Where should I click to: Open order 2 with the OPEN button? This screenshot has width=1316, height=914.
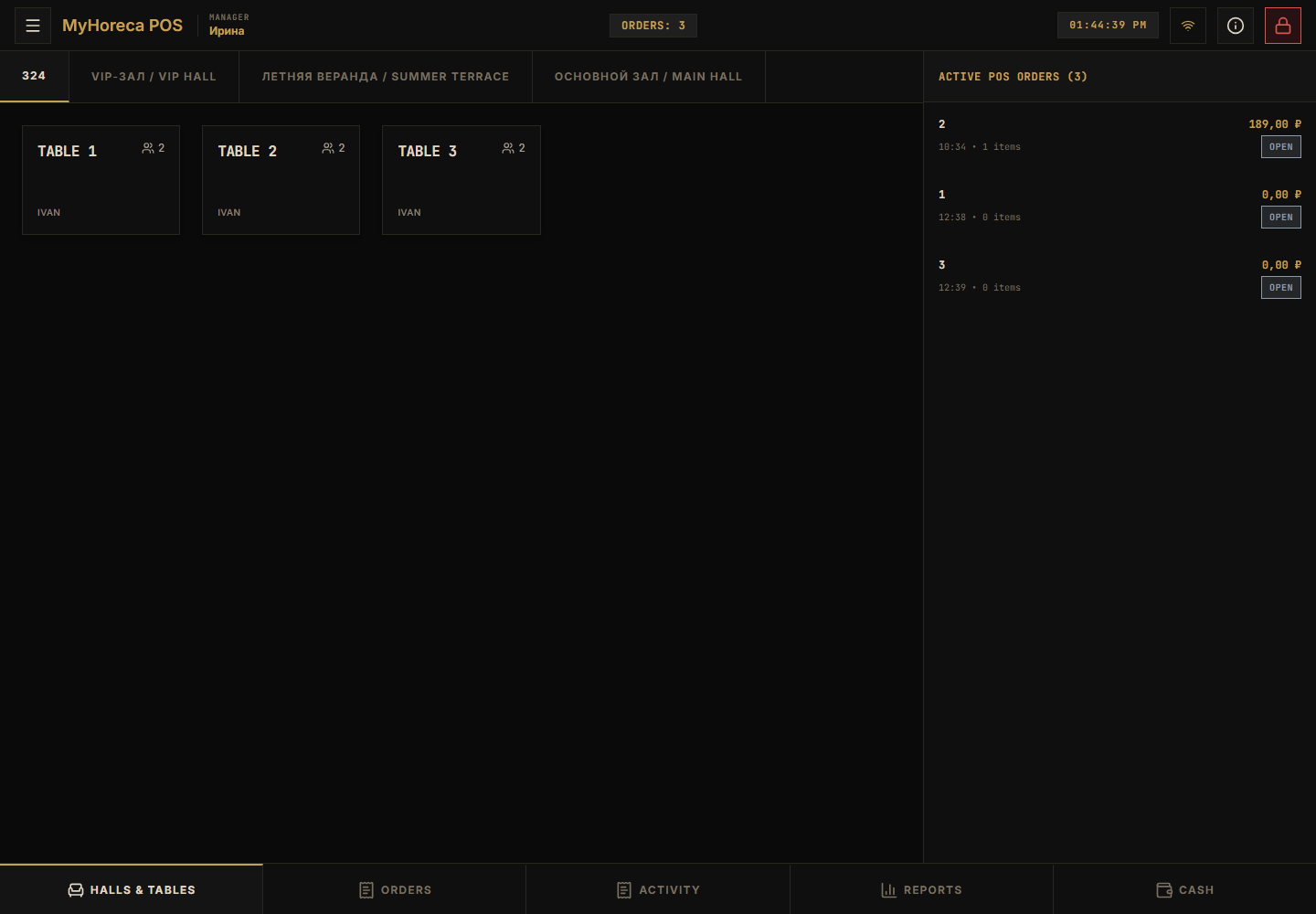1280,147
